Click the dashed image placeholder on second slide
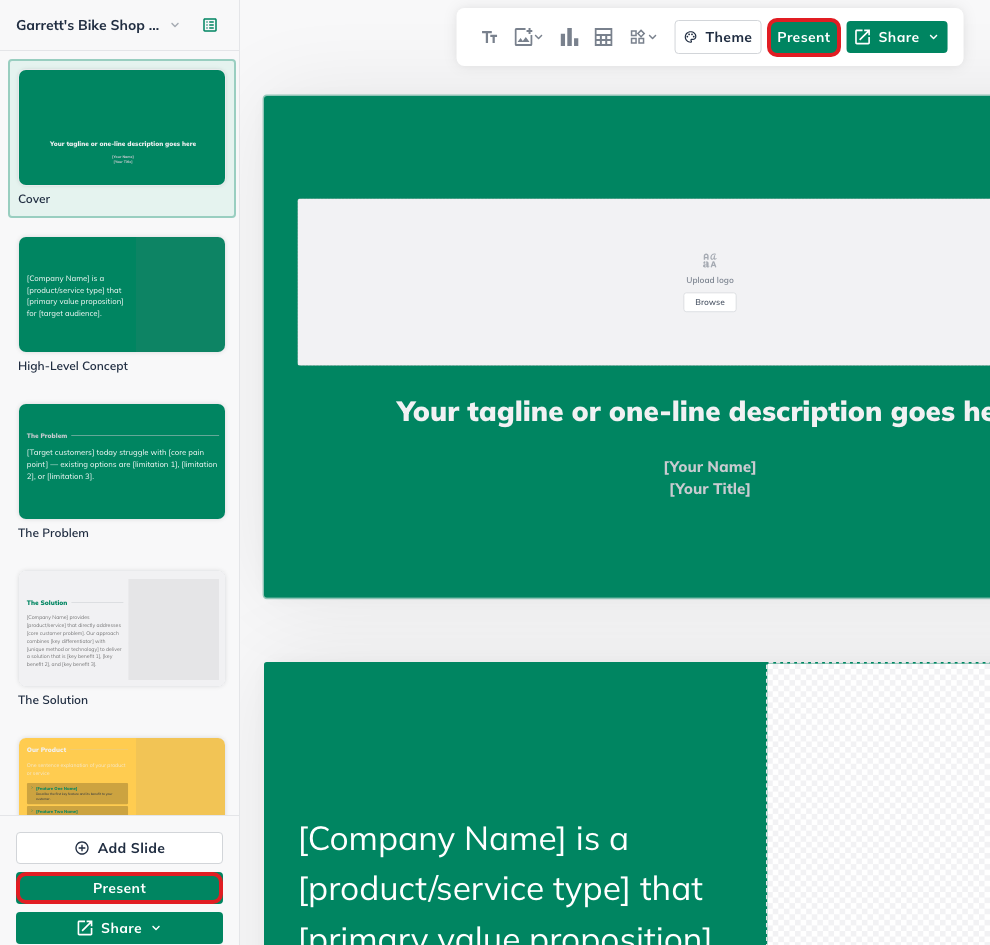The height and width of the screenshot is (945, 990). coord(878,804)
